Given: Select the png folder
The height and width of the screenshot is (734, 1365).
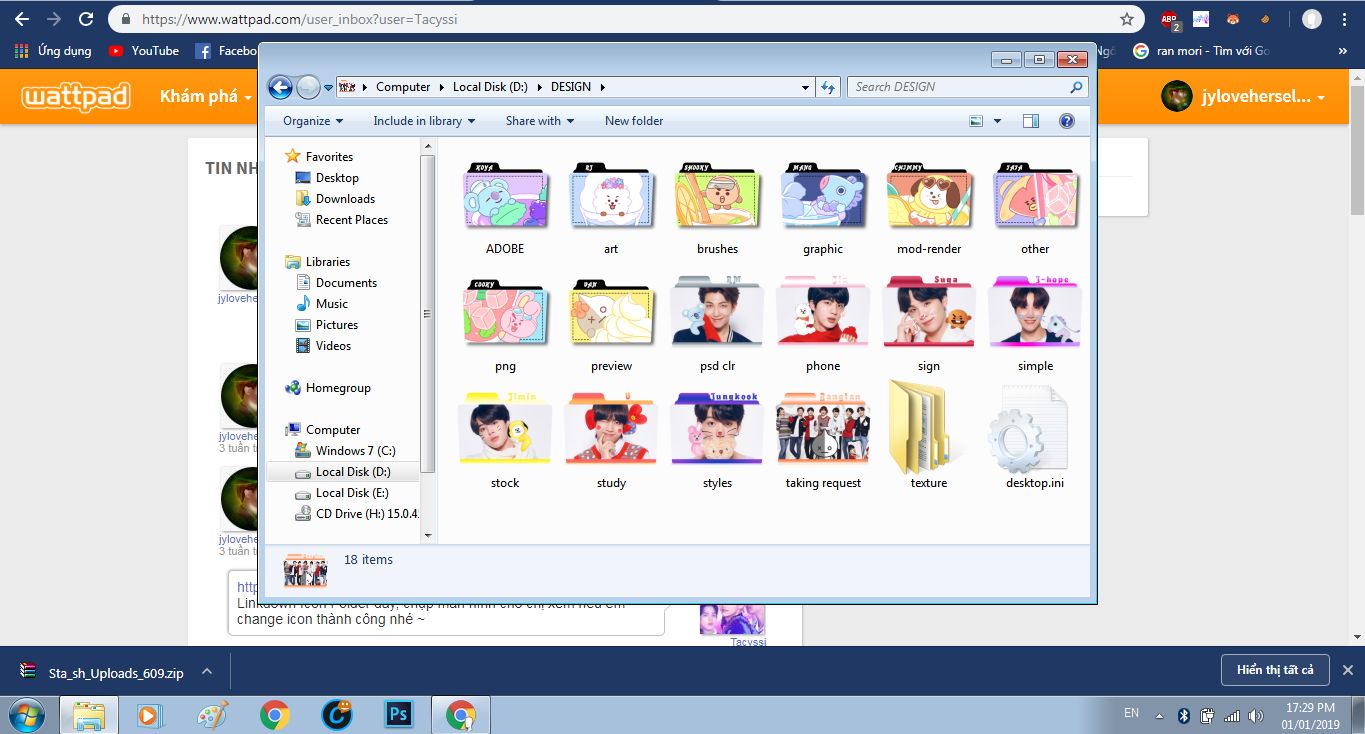Looking at the screenshot, I should click(x=505, y=325).
